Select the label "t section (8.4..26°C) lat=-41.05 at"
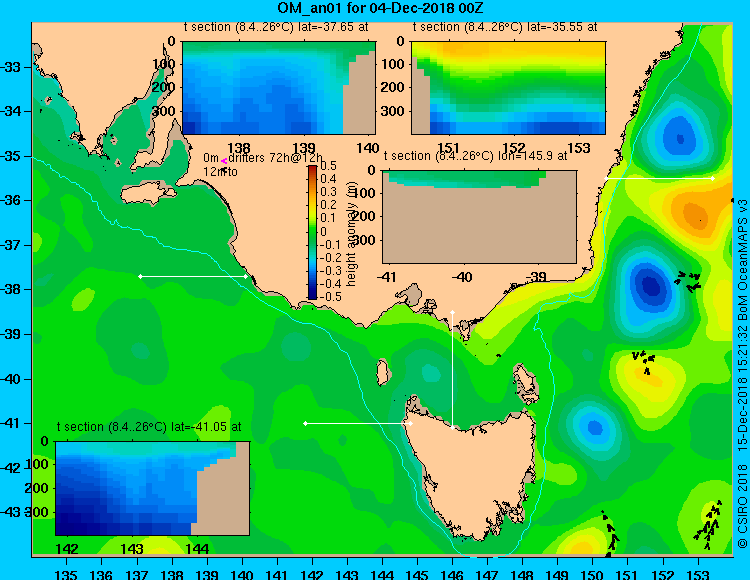 (x=149, y=427)
